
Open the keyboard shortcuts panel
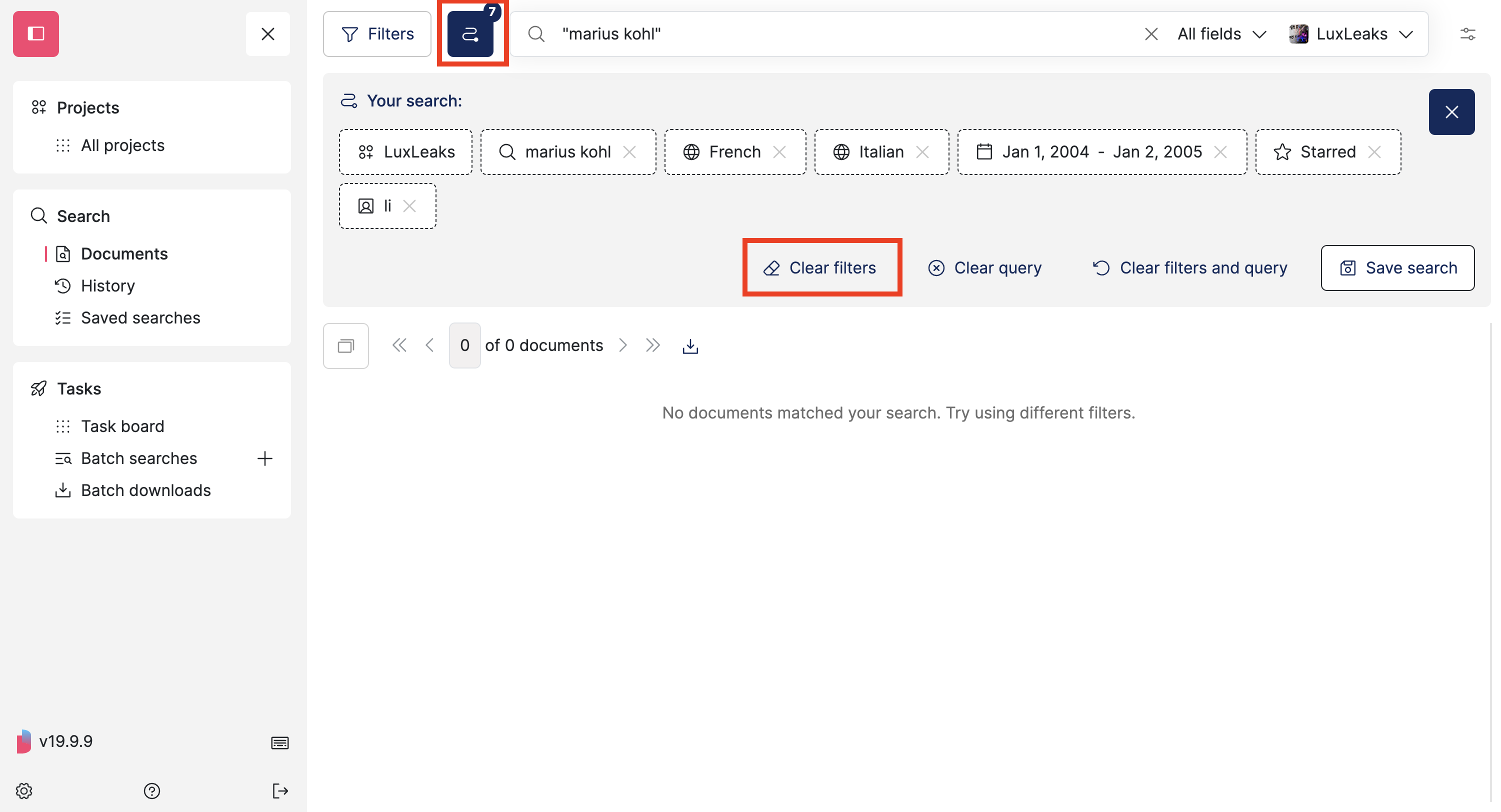279,742
